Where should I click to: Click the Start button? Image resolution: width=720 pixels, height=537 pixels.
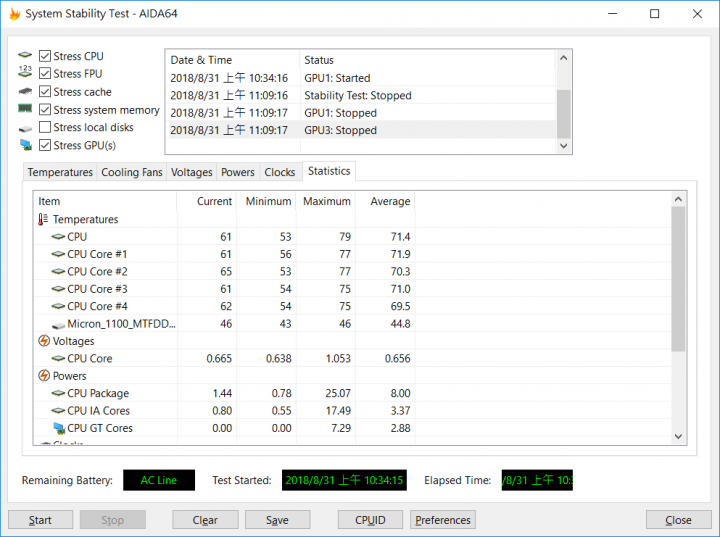coord(40,520)
